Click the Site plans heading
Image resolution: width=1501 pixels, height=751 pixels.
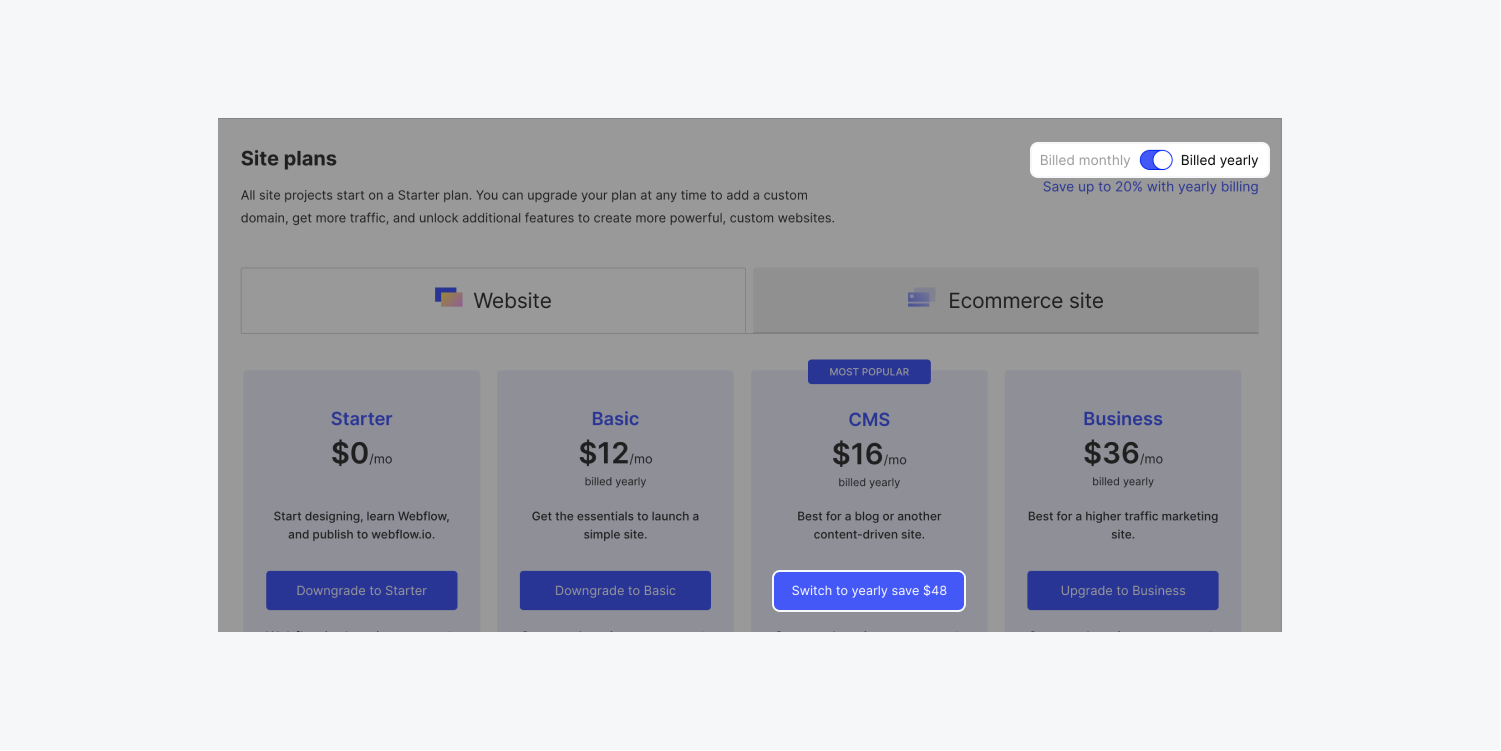click(288, 158)
